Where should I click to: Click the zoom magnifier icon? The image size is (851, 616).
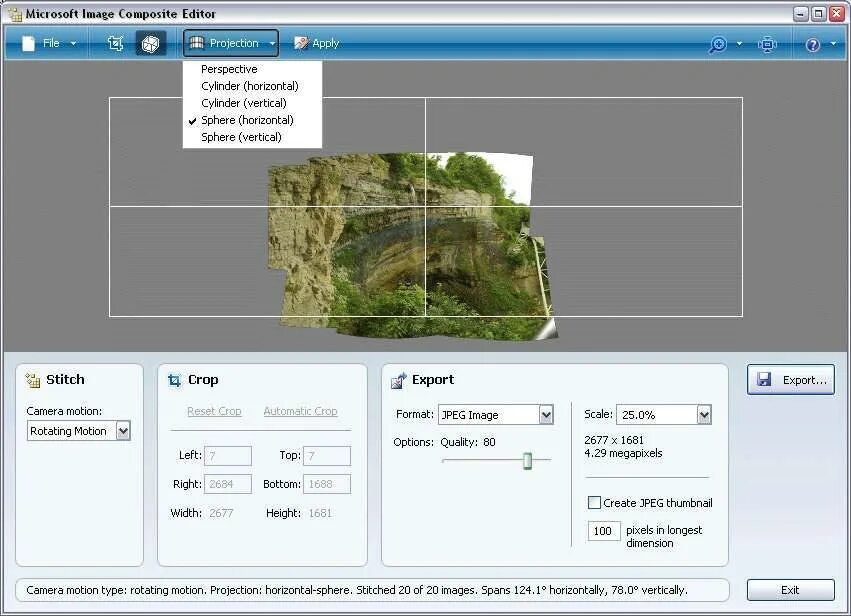click(717, 44)
